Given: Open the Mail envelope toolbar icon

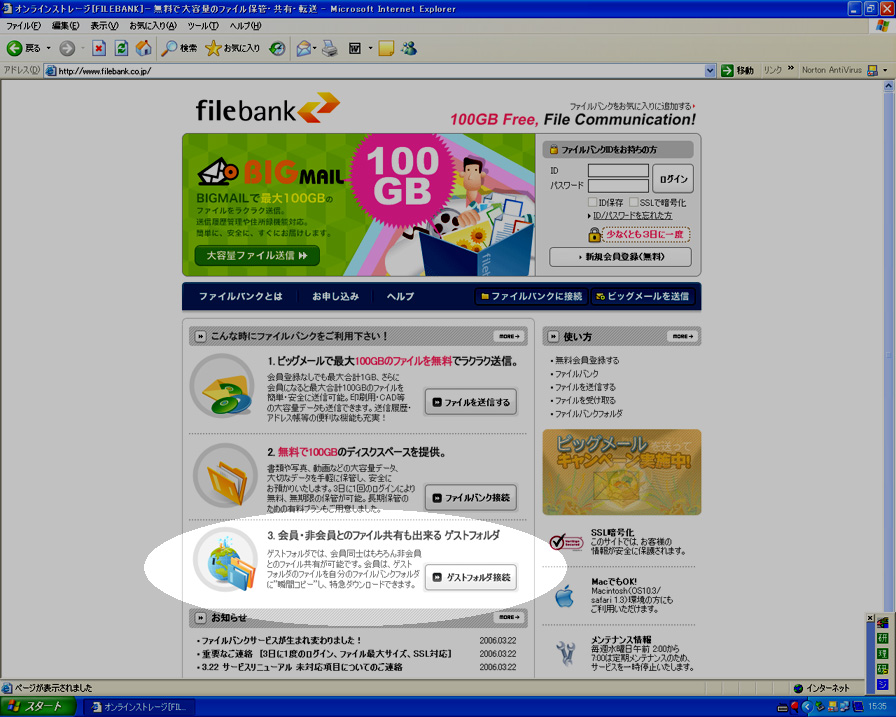Looking at the screenshot, I should 303,49.
